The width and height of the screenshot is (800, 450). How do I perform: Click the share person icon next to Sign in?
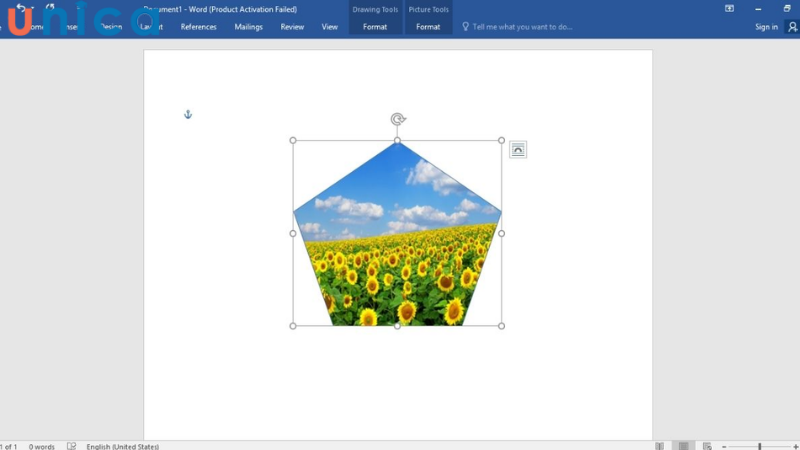792,27
